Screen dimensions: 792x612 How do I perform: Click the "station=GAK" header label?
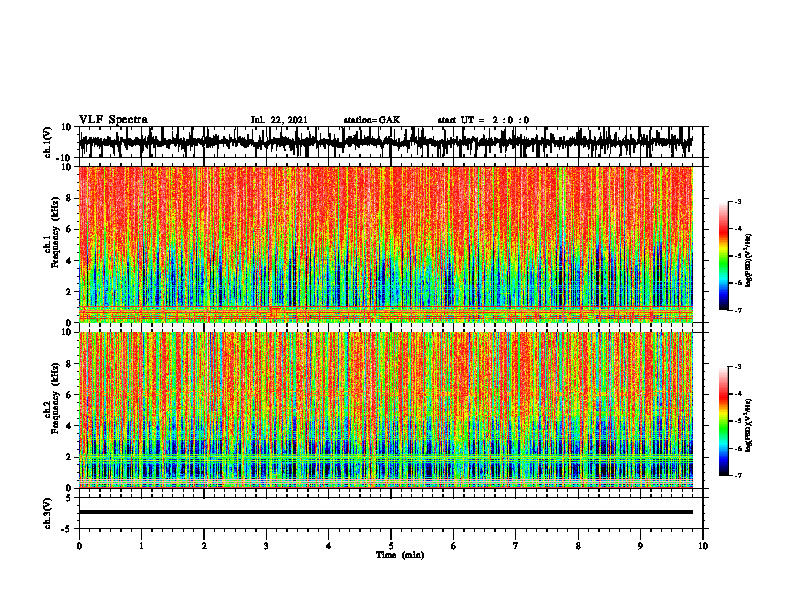[x=372, y=120]
